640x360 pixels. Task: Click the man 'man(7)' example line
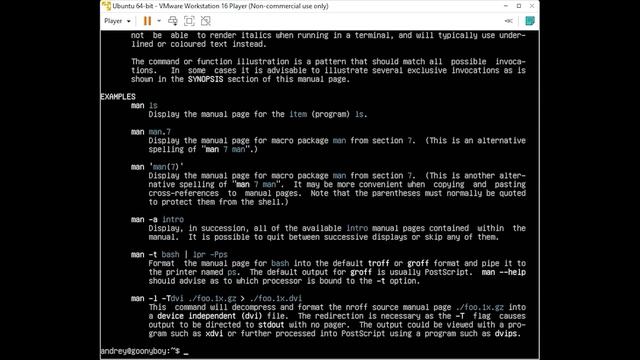tap(157, 167)
